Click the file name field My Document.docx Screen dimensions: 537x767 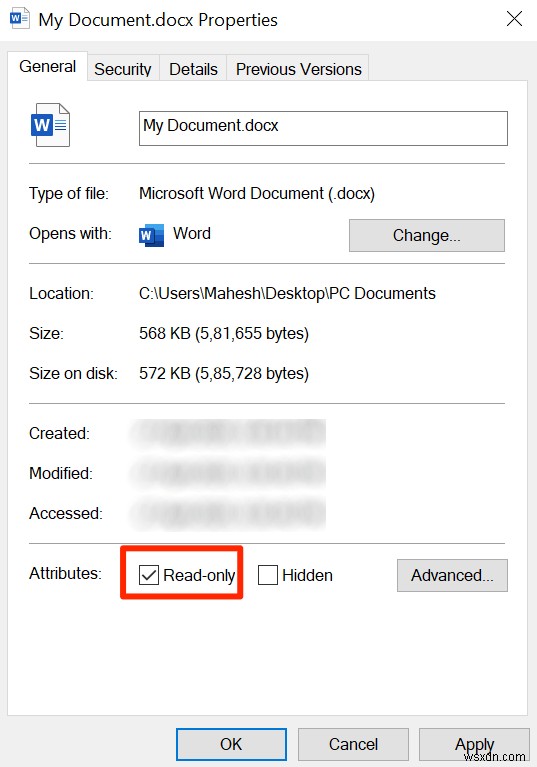pos(323,128)
